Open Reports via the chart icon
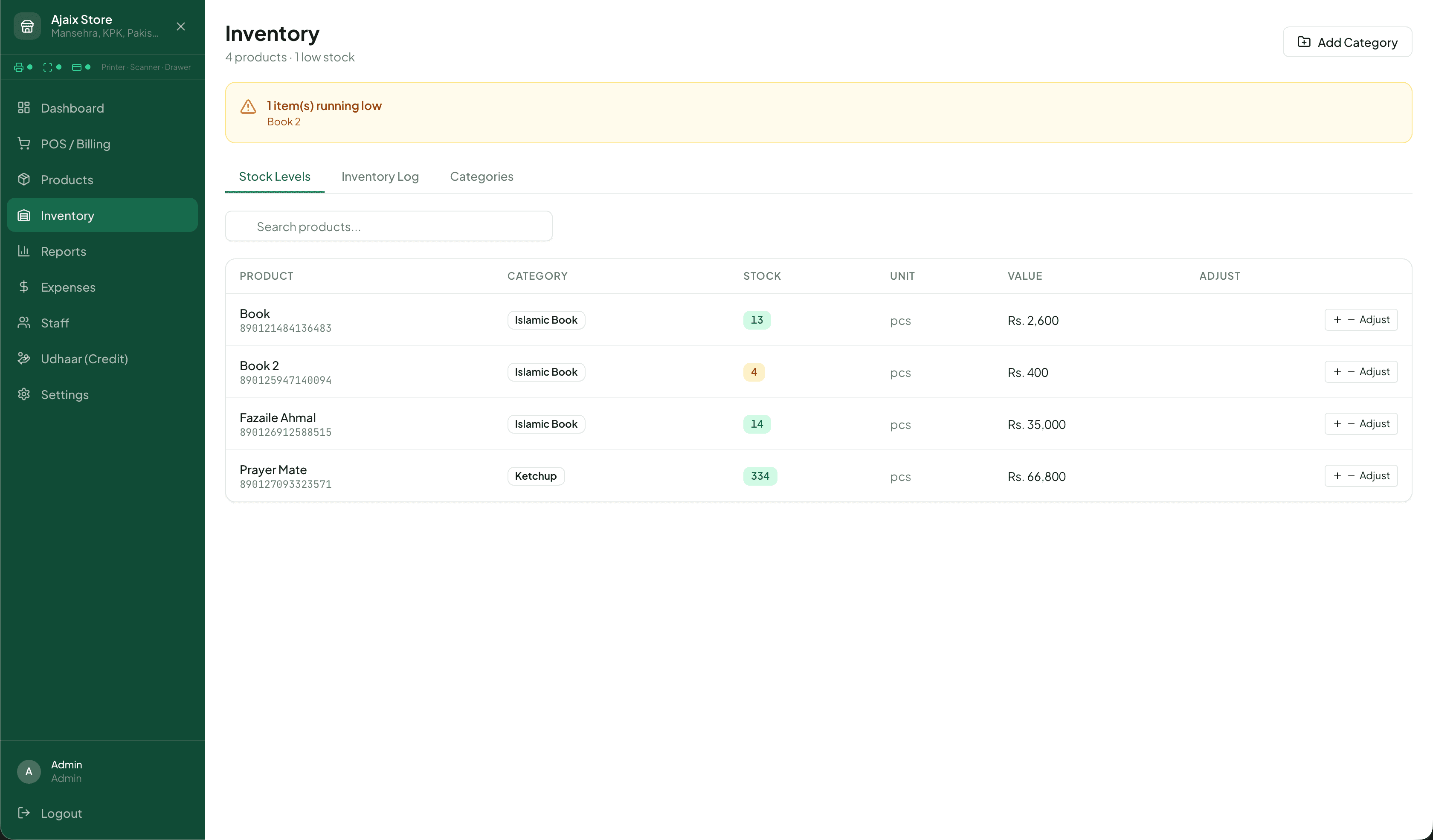Screen dimensions: 1433x840 (x=24, y=251)
